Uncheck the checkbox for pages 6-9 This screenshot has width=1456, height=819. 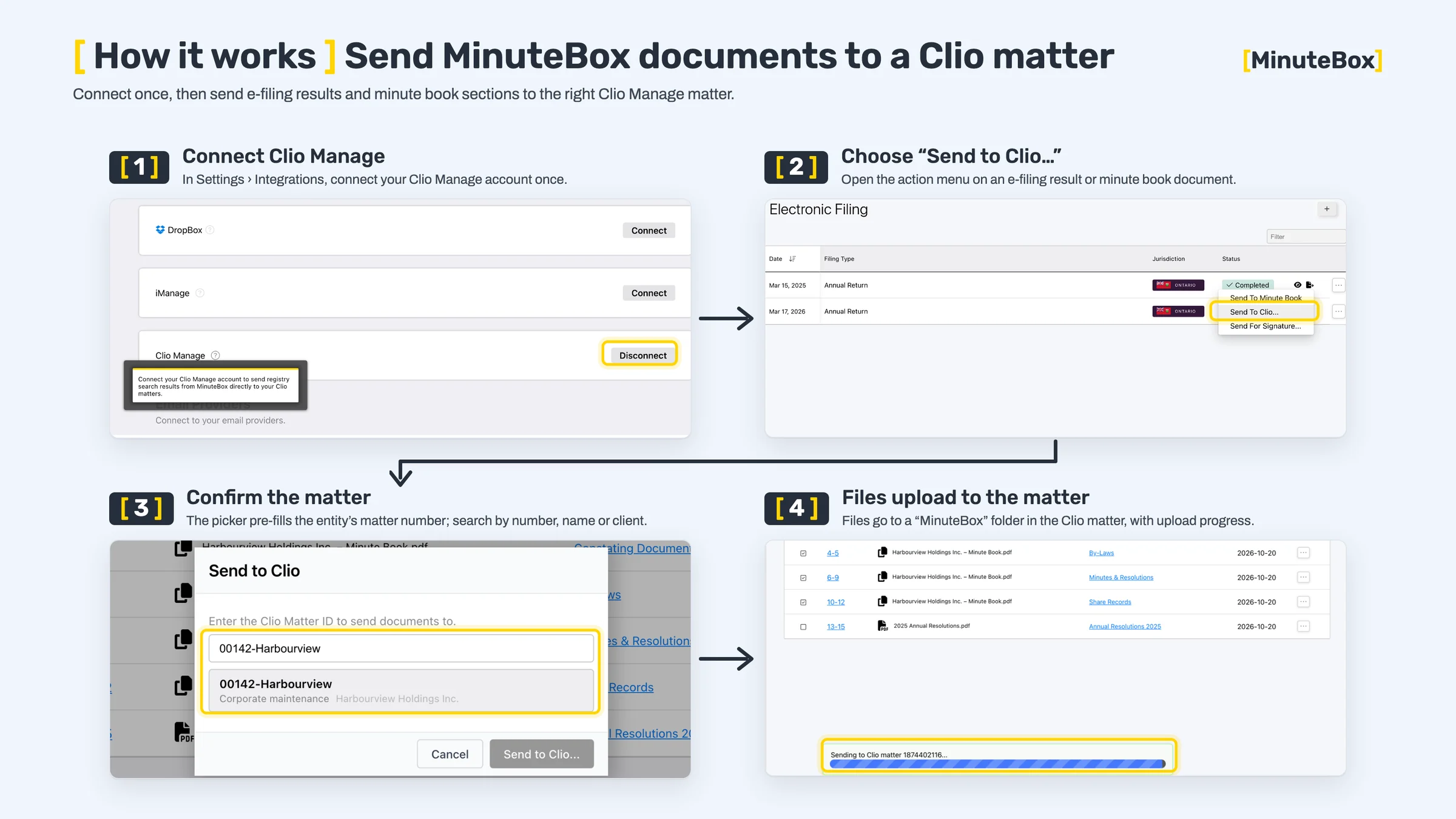[803, 578]
